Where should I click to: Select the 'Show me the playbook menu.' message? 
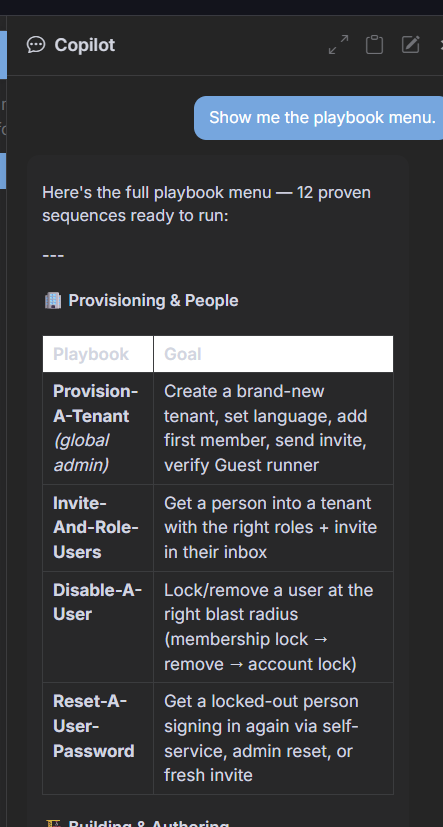pos(322,118)
